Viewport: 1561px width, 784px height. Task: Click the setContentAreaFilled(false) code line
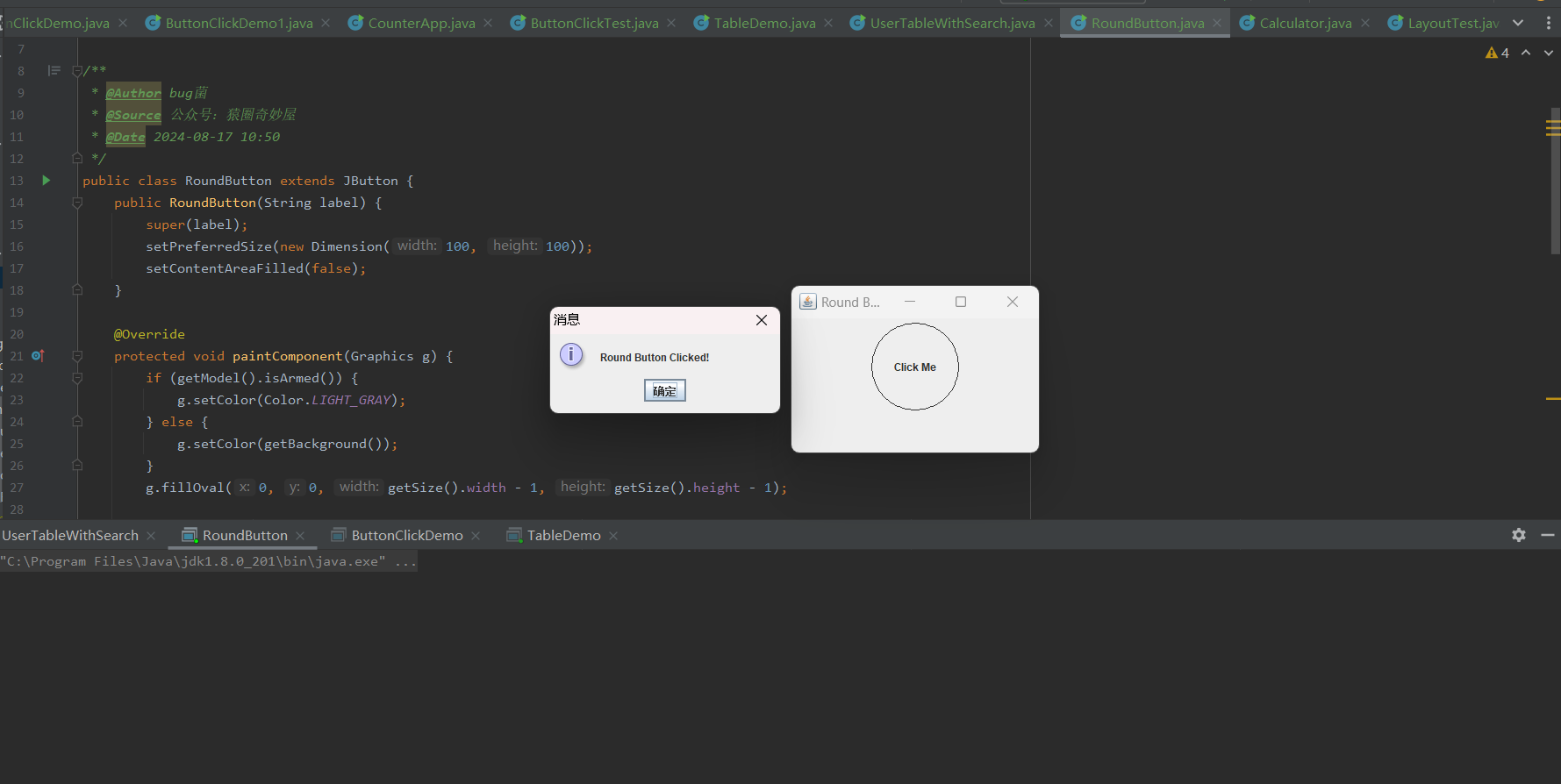point(255,268)
